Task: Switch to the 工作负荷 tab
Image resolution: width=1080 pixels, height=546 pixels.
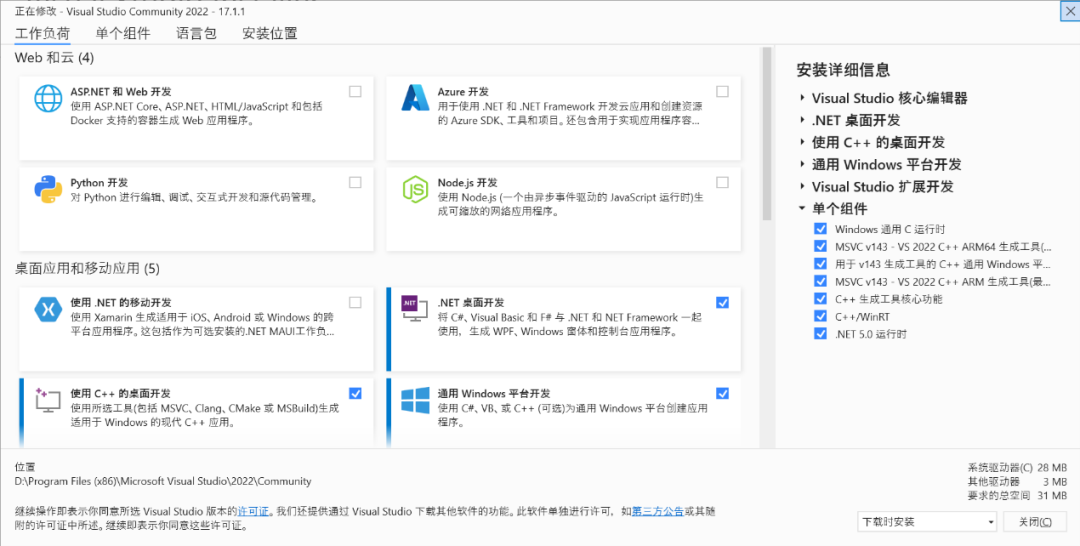Action: (x=43, y=33)
